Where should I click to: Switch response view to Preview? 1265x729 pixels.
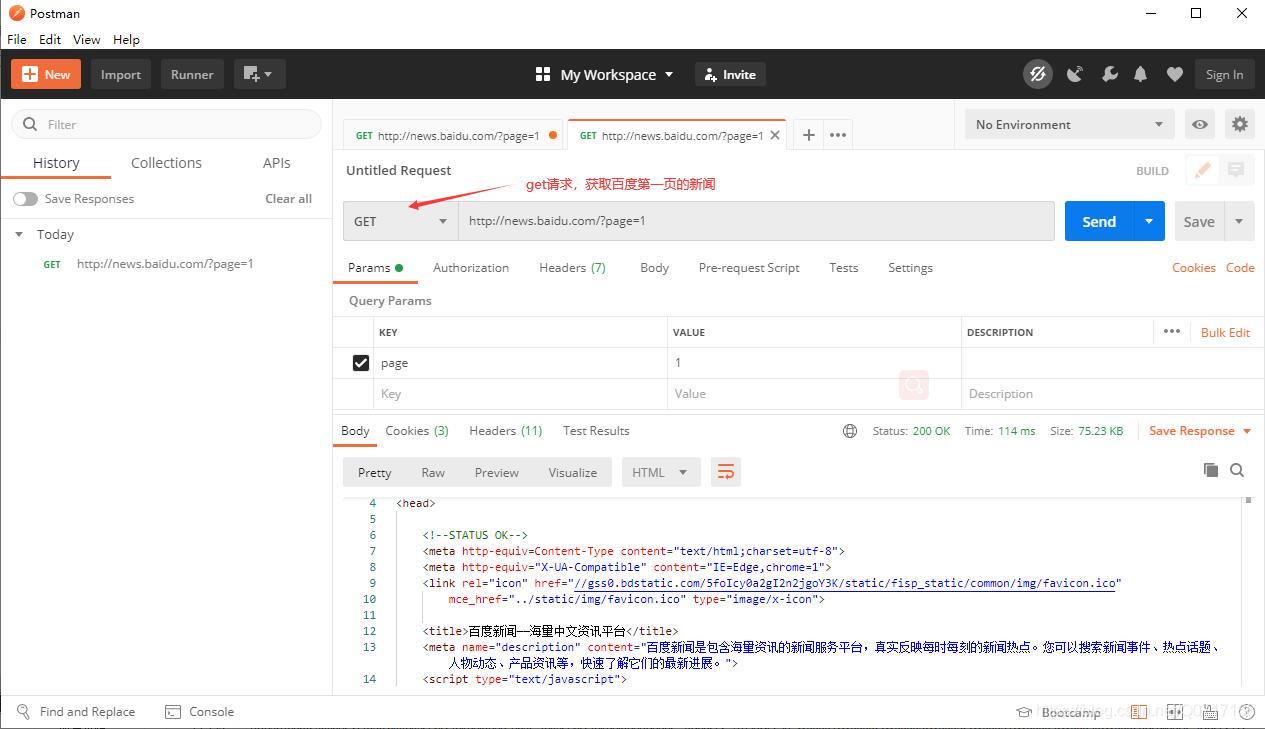(497, 472)
